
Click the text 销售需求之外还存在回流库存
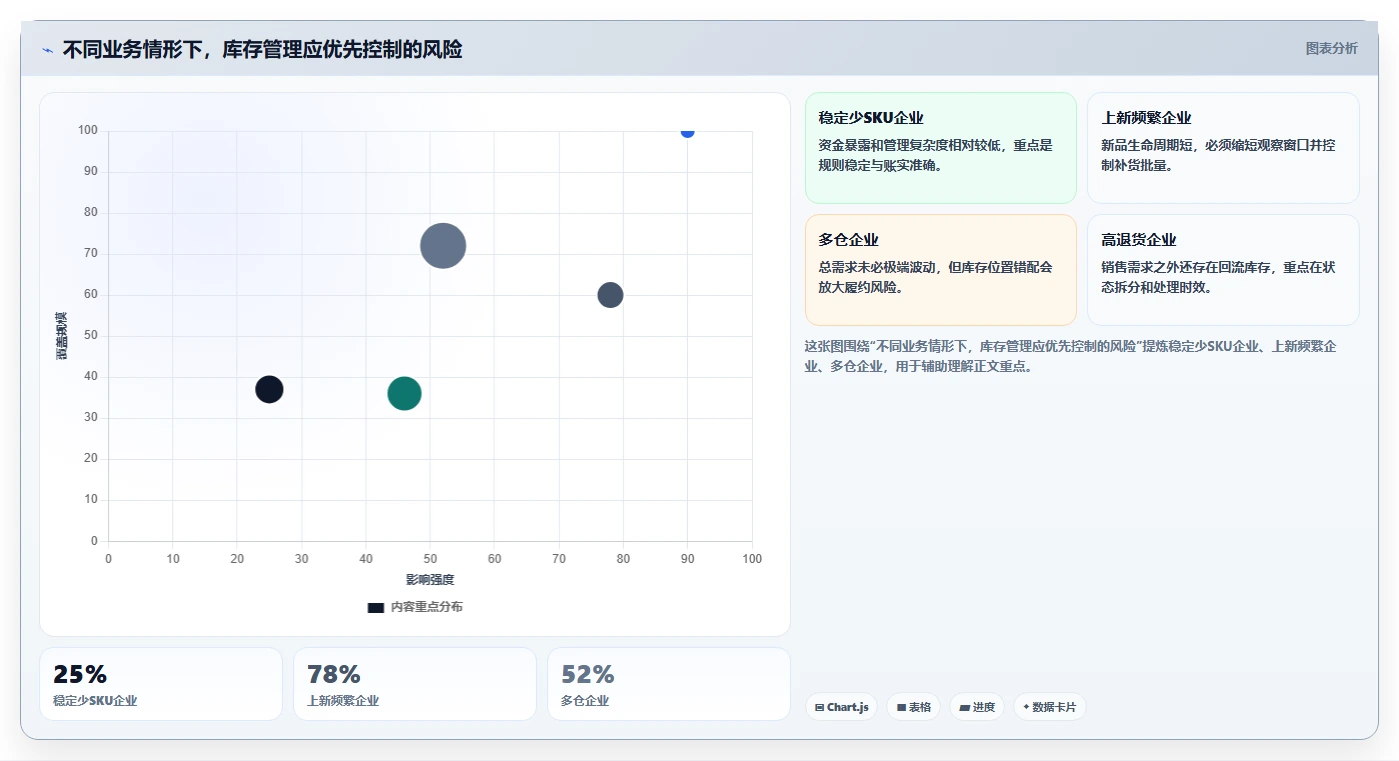[x=1187, y=267]
